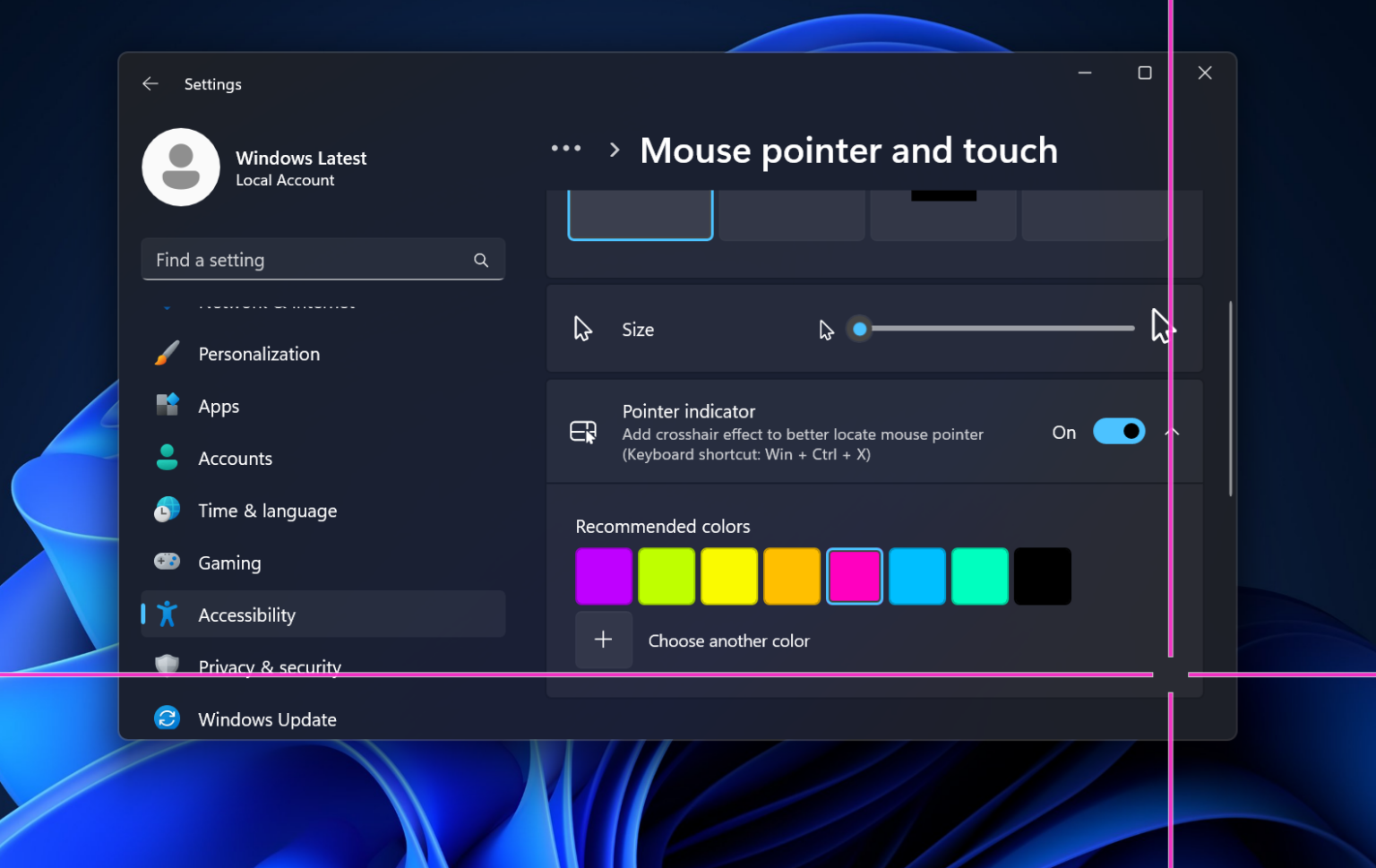Screen dimensions: 1376x868
Task: Click the user account avatar
Action: pyautogui.click(x=181, y=167)
